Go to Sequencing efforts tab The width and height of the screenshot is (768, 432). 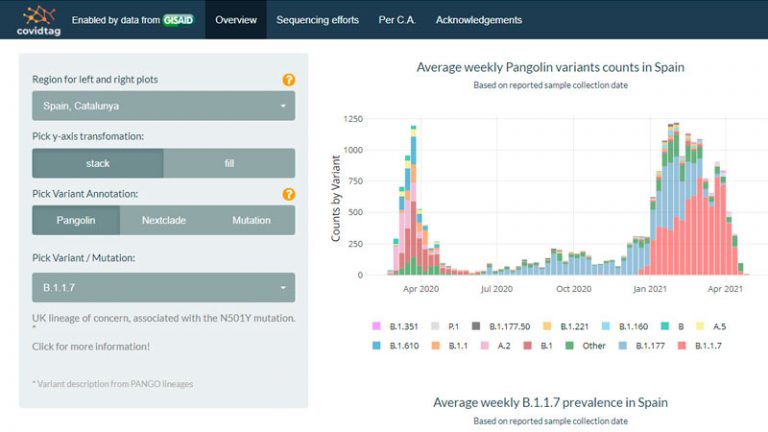pos(316,20)
